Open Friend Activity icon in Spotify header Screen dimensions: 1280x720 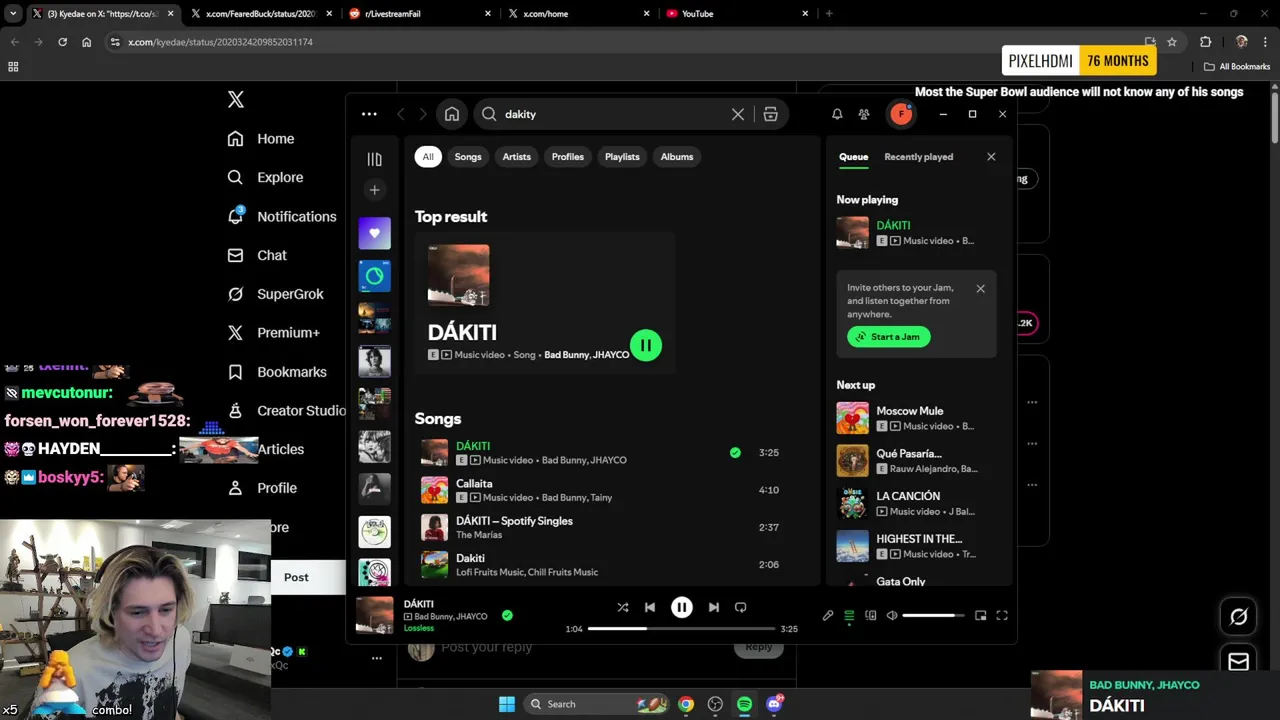864,114
